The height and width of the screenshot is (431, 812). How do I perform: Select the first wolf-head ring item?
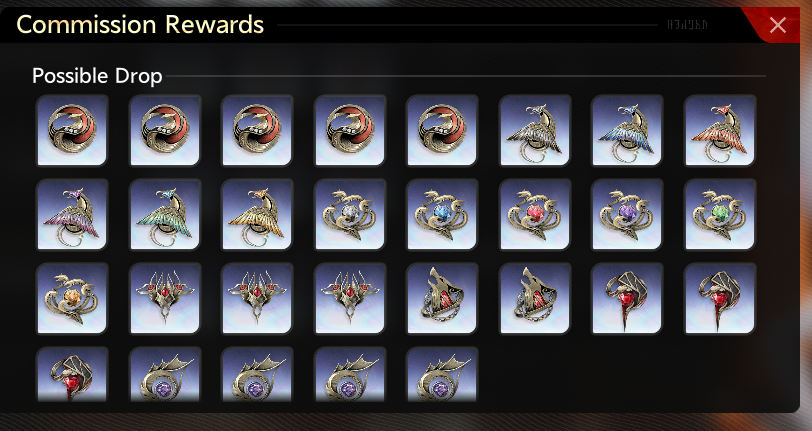point(442,298)
